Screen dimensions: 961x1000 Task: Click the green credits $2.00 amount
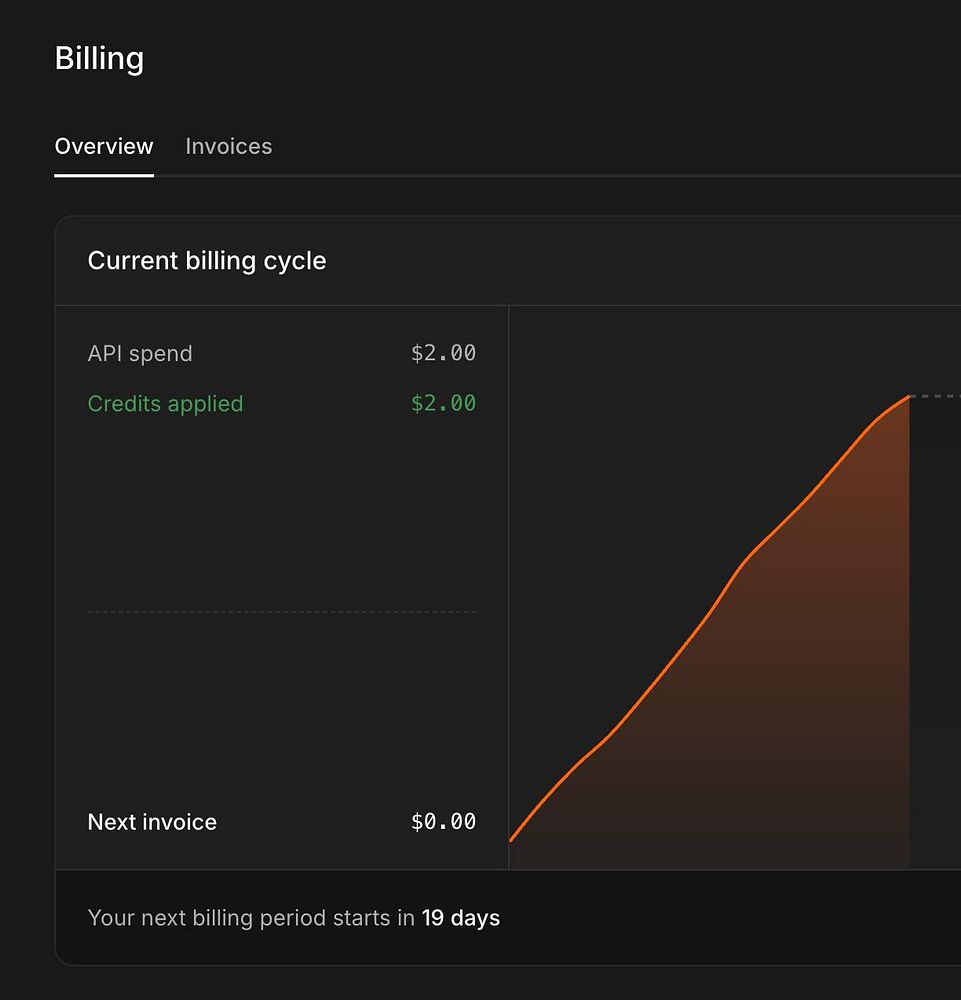point(443,403)
